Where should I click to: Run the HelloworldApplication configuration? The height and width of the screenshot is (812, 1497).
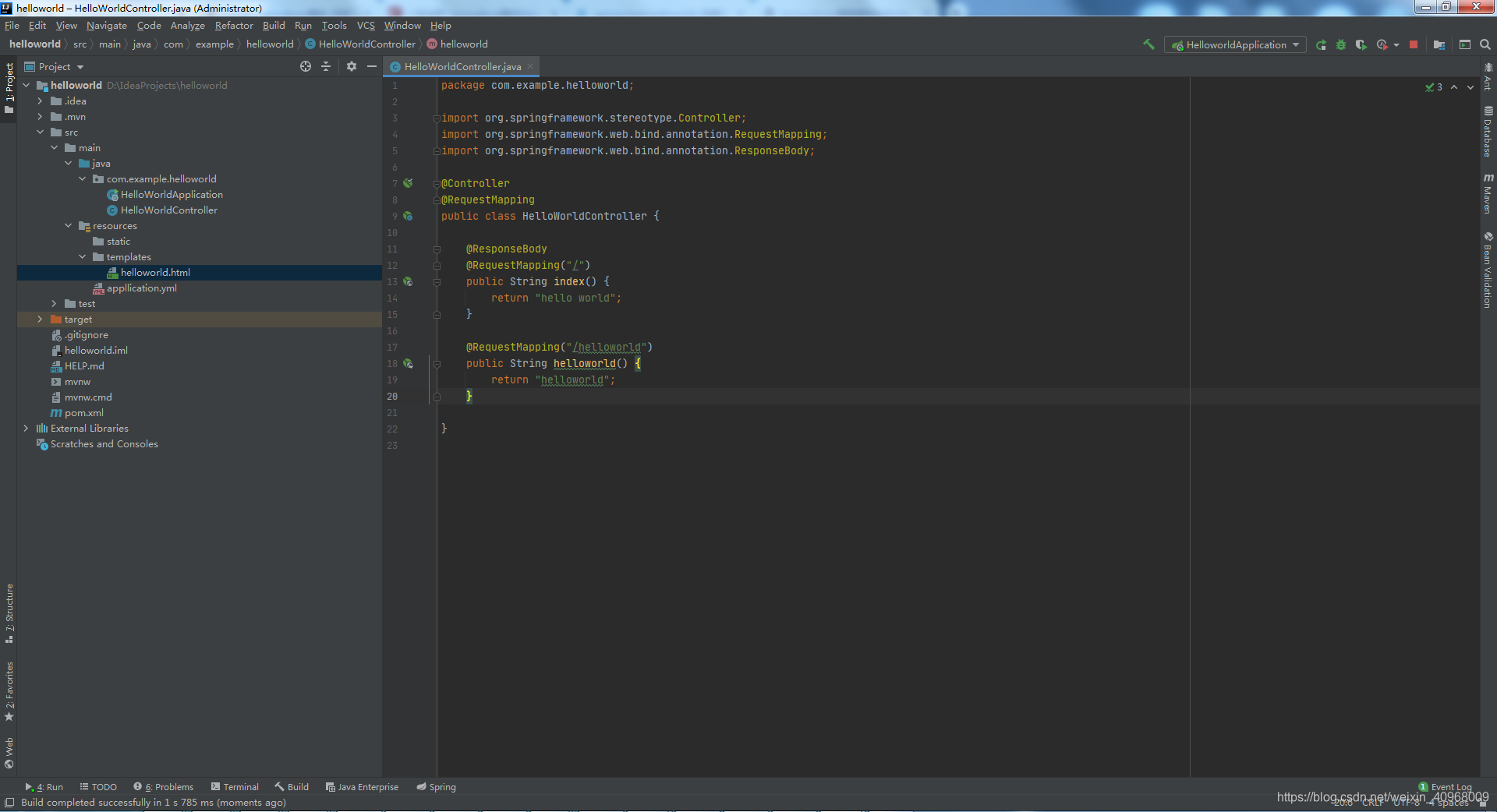[1322, 44]
